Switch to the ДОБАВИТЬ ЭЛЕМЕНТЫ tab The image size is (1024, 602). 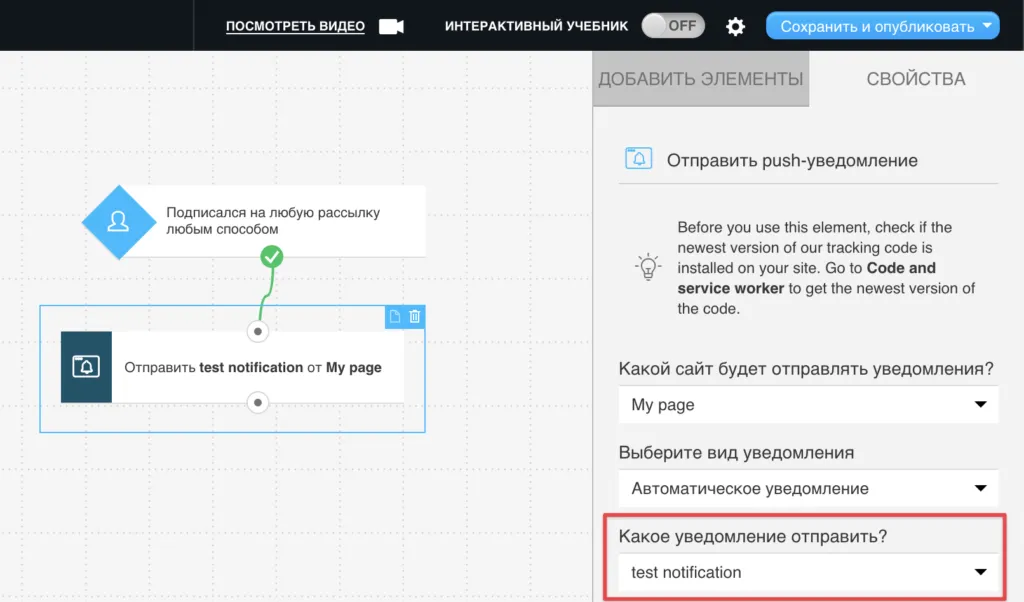click(x=701, y=79)
